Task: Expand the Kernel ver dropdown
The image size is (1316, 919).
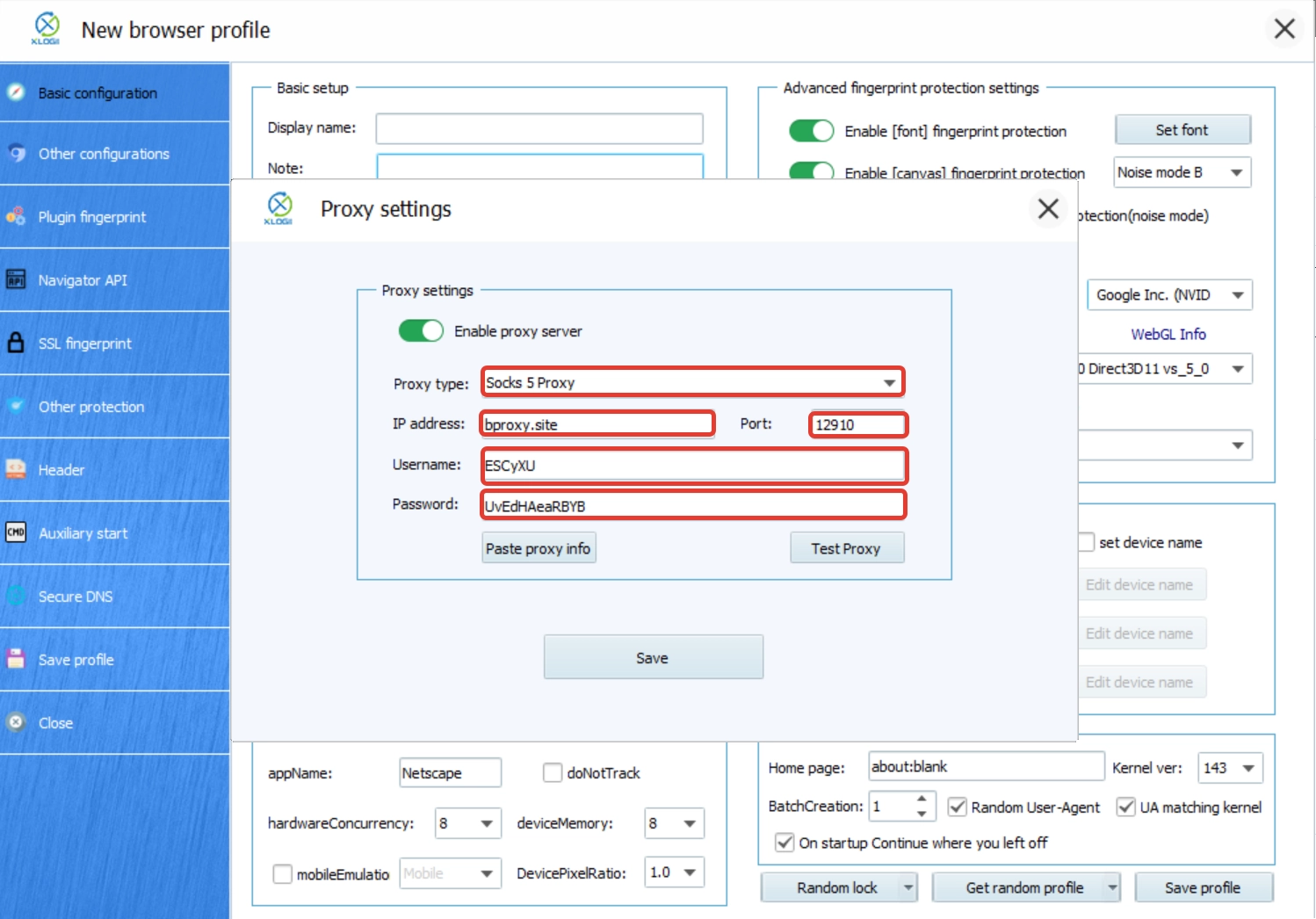Action: (x=1248, y=769)
